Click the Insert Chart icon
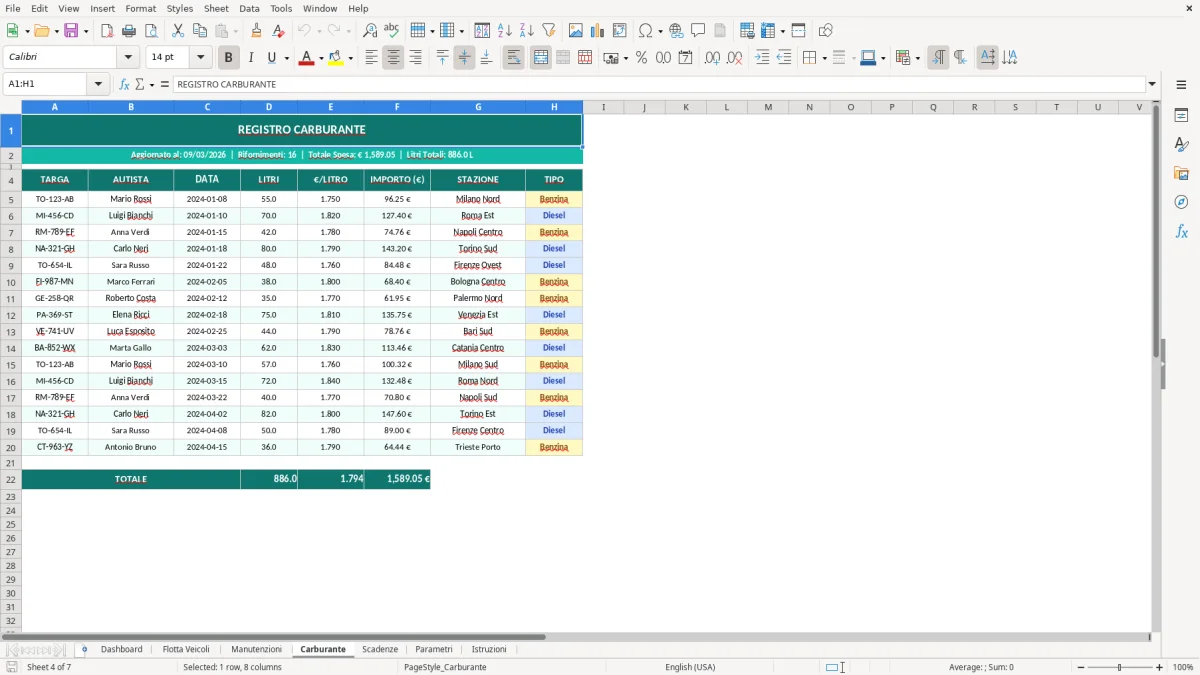 pos(598,31)
